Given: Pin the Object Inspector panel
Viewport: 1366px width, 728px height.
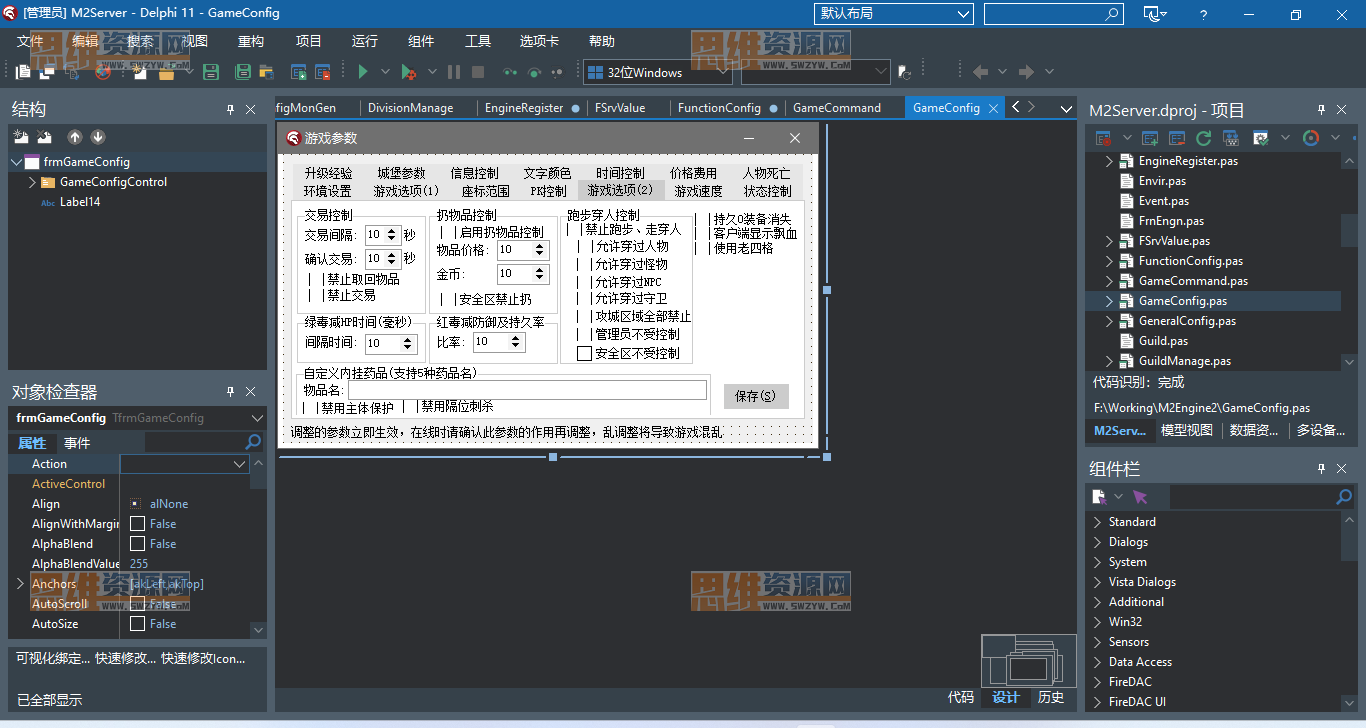Looking at the screenshot, I should (x=230, y=391).
